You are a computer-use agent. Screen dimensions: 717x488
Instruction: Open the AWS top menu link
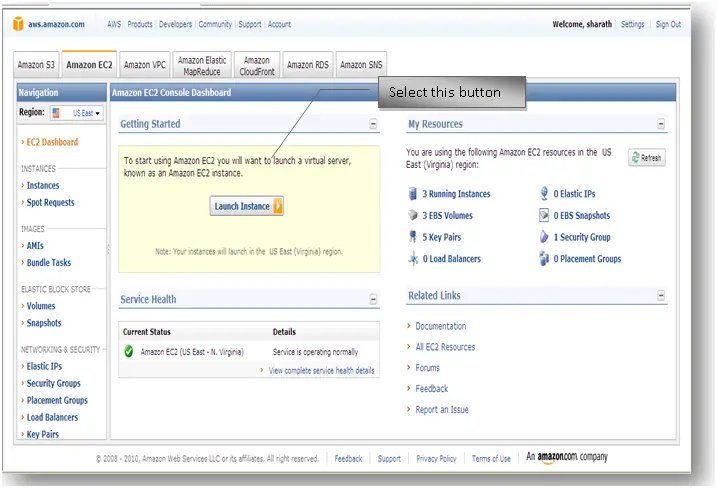coord(114,24)
